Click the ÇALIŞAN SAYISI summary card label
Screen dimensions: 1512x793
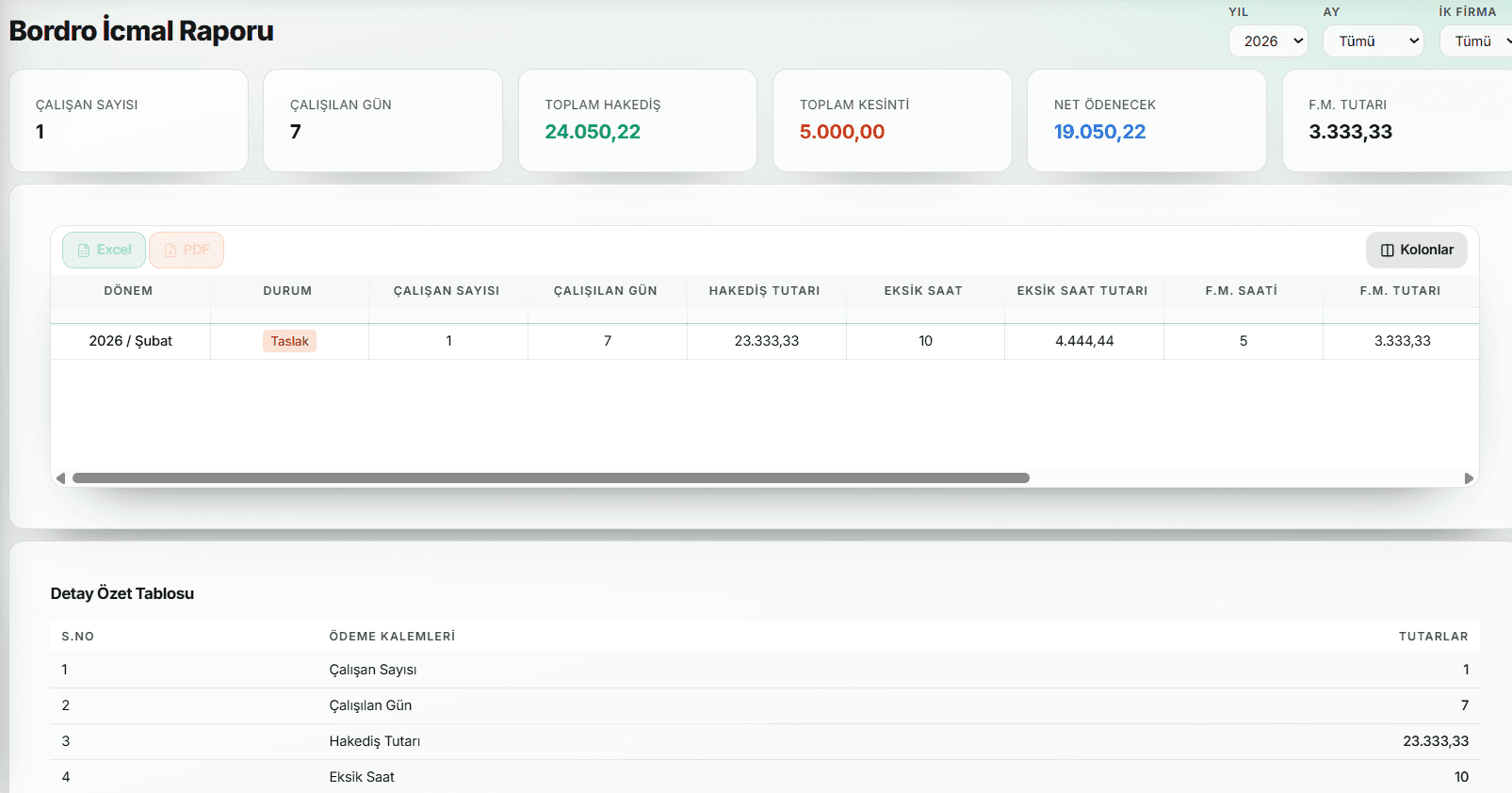coord(87,105)
